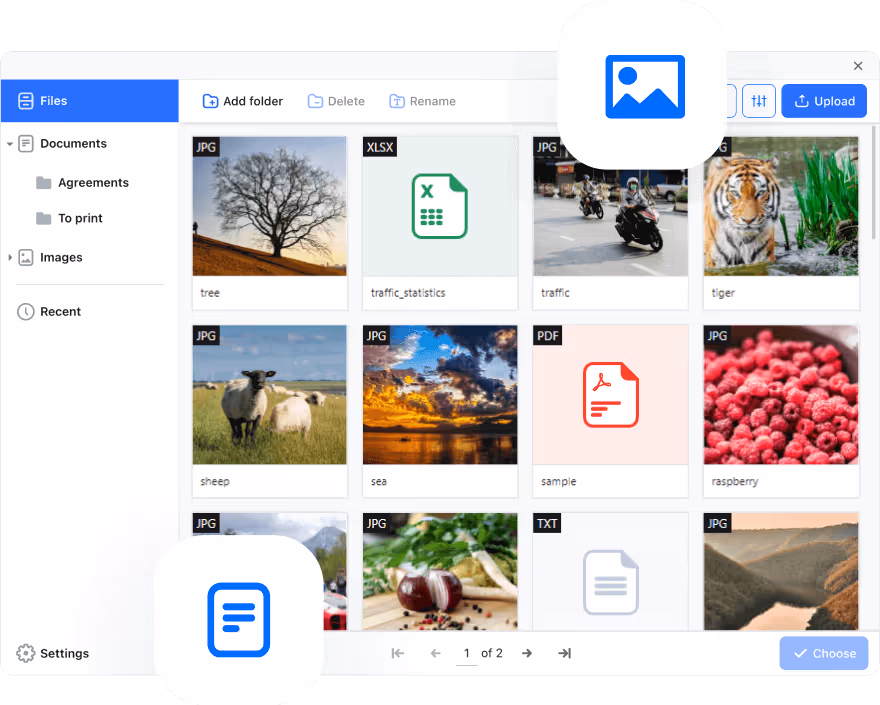This screenshot has height=705, width=880.
Task: Jump to the last page arrow
Action: coord(564,653)
